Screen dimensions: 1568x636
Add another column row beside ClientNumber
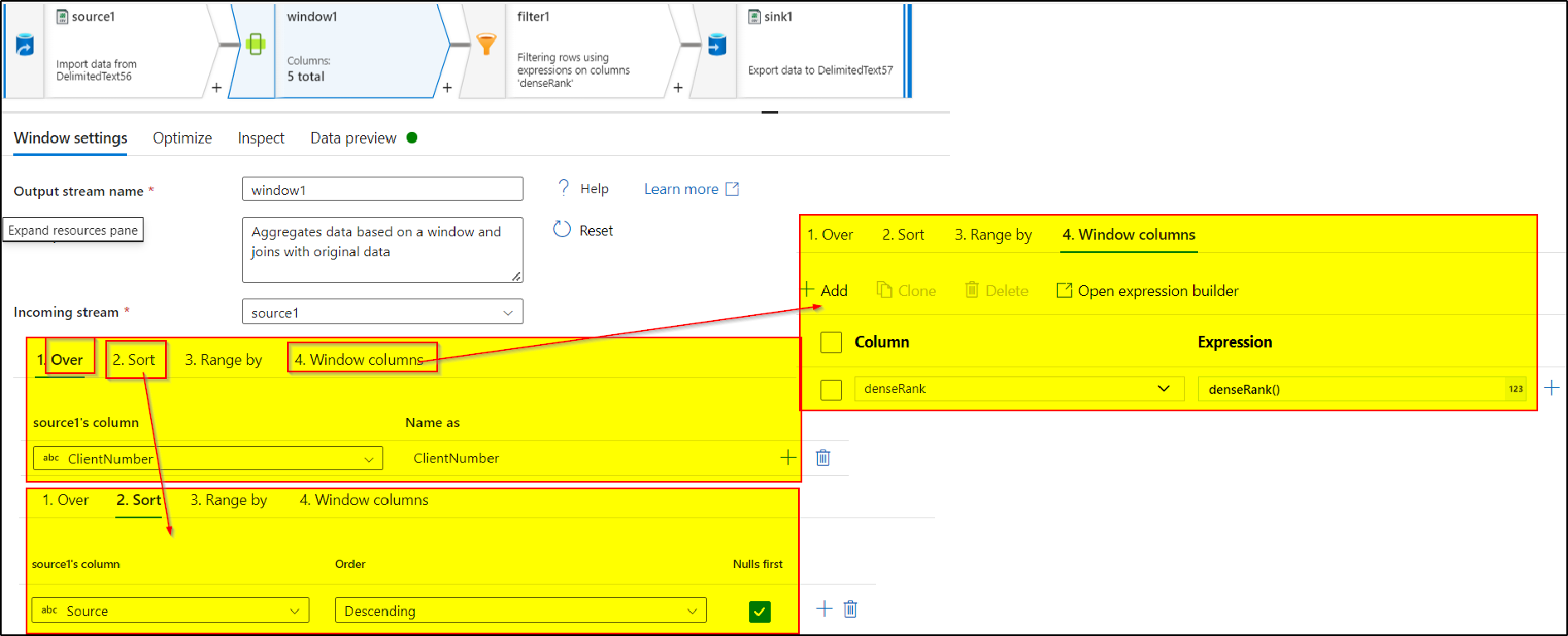tap(788, 457)
